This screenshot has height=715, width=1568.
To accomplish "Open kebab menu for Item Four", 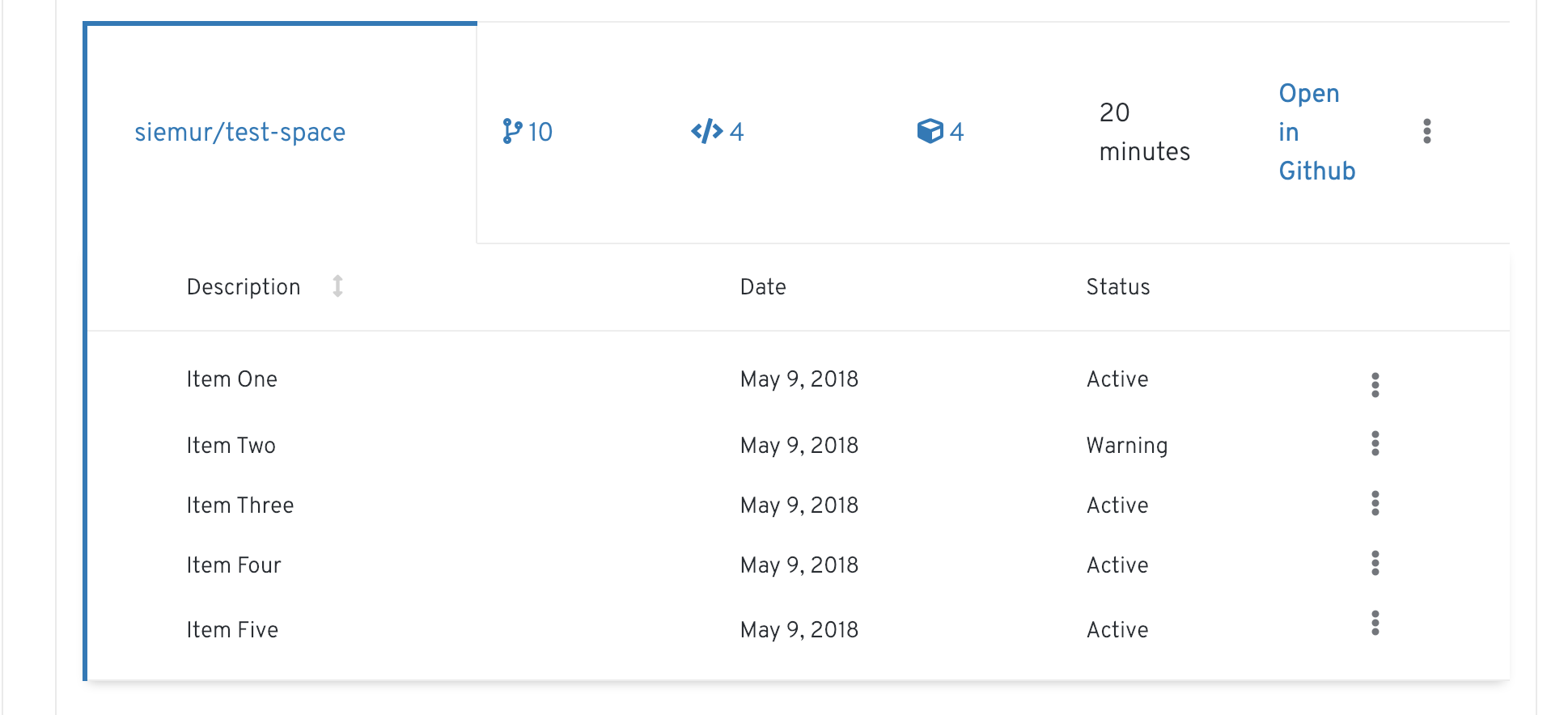I will pos(1375,563).
